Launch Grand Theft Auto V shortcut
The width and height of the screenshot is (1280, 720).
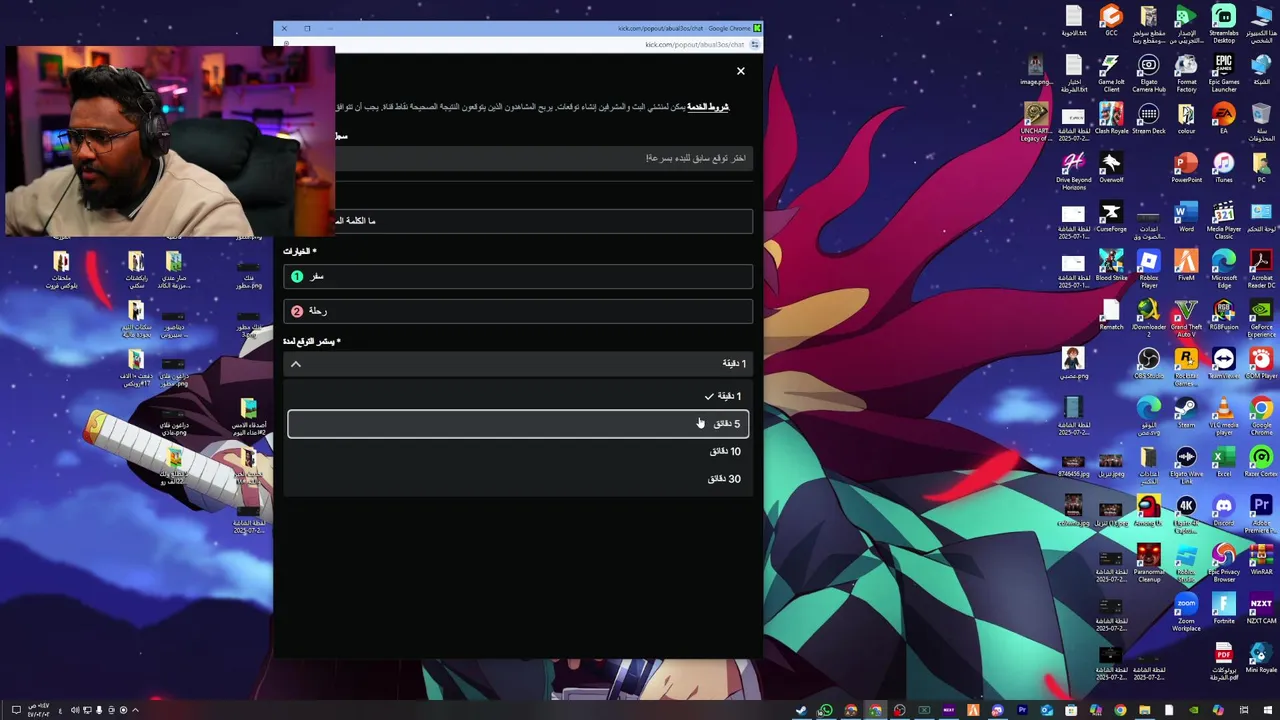point(1186,318)
